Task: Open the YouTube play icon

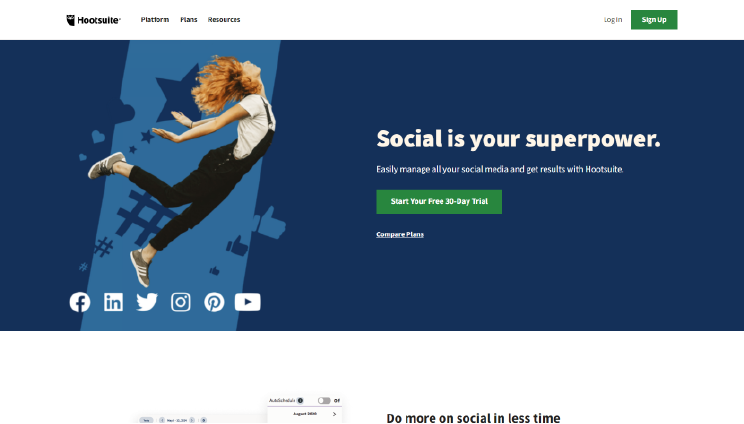Action: [x=248, y=302]
